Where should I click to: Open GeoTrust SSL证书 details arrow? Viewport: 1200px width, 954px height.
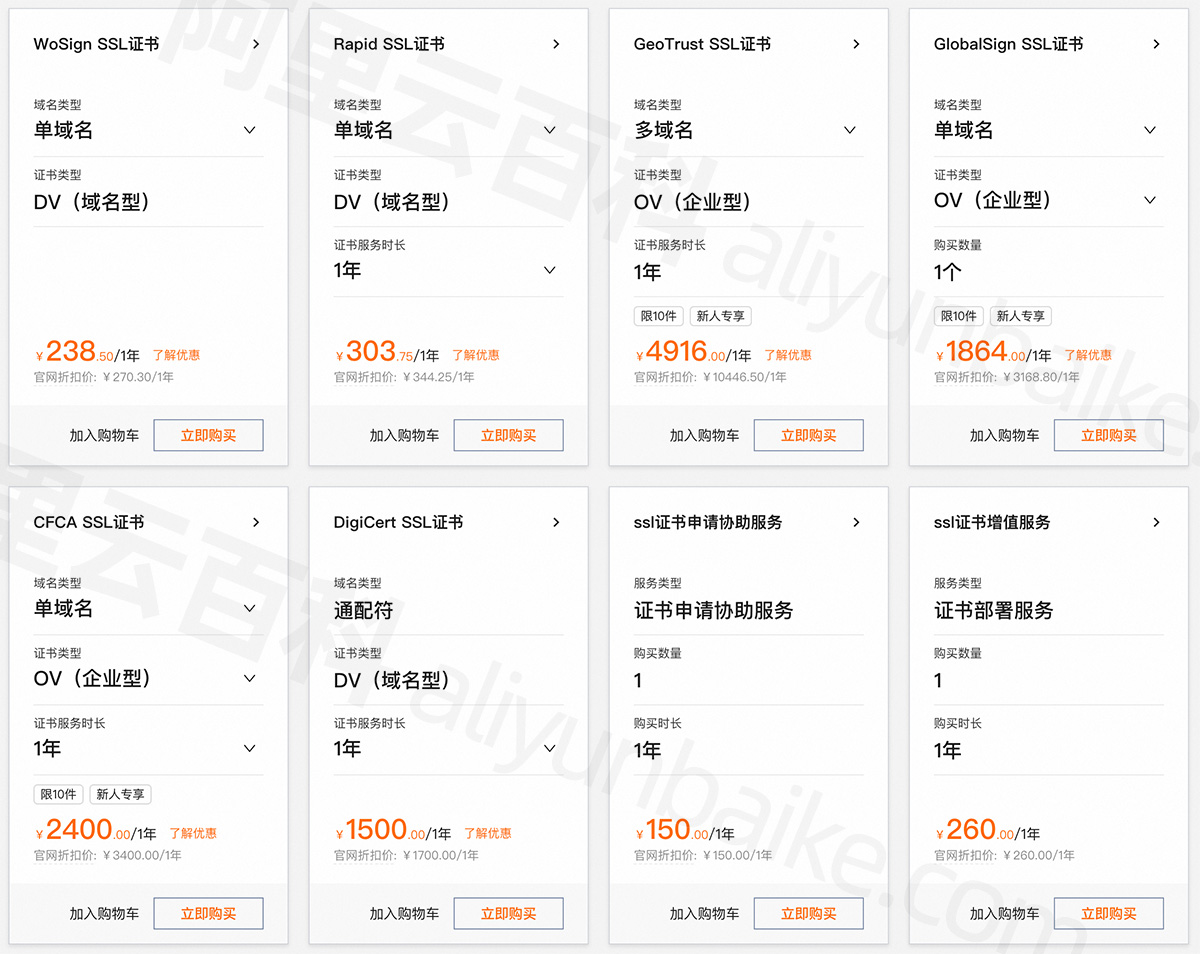pyautogui.click(x=856, y=44)
